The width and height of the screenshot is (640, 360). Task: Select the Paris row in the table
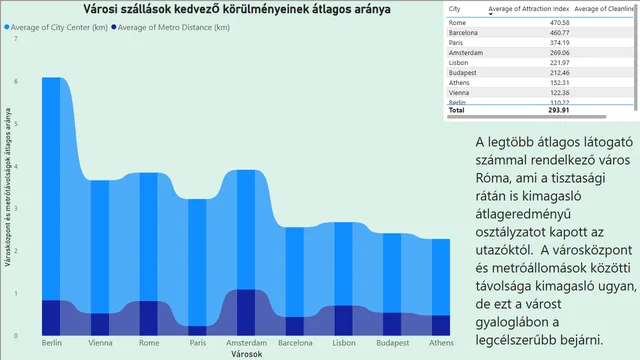[x=540, y=43]
